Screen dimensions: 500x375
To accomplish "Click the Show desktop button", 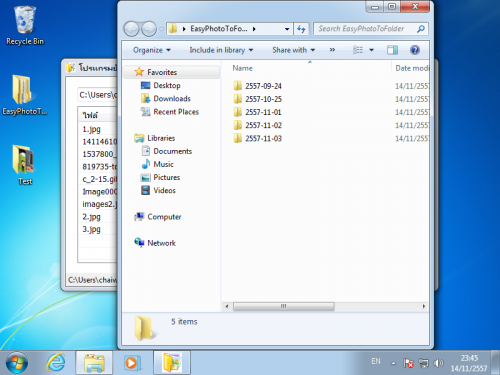I will point(495,363).
